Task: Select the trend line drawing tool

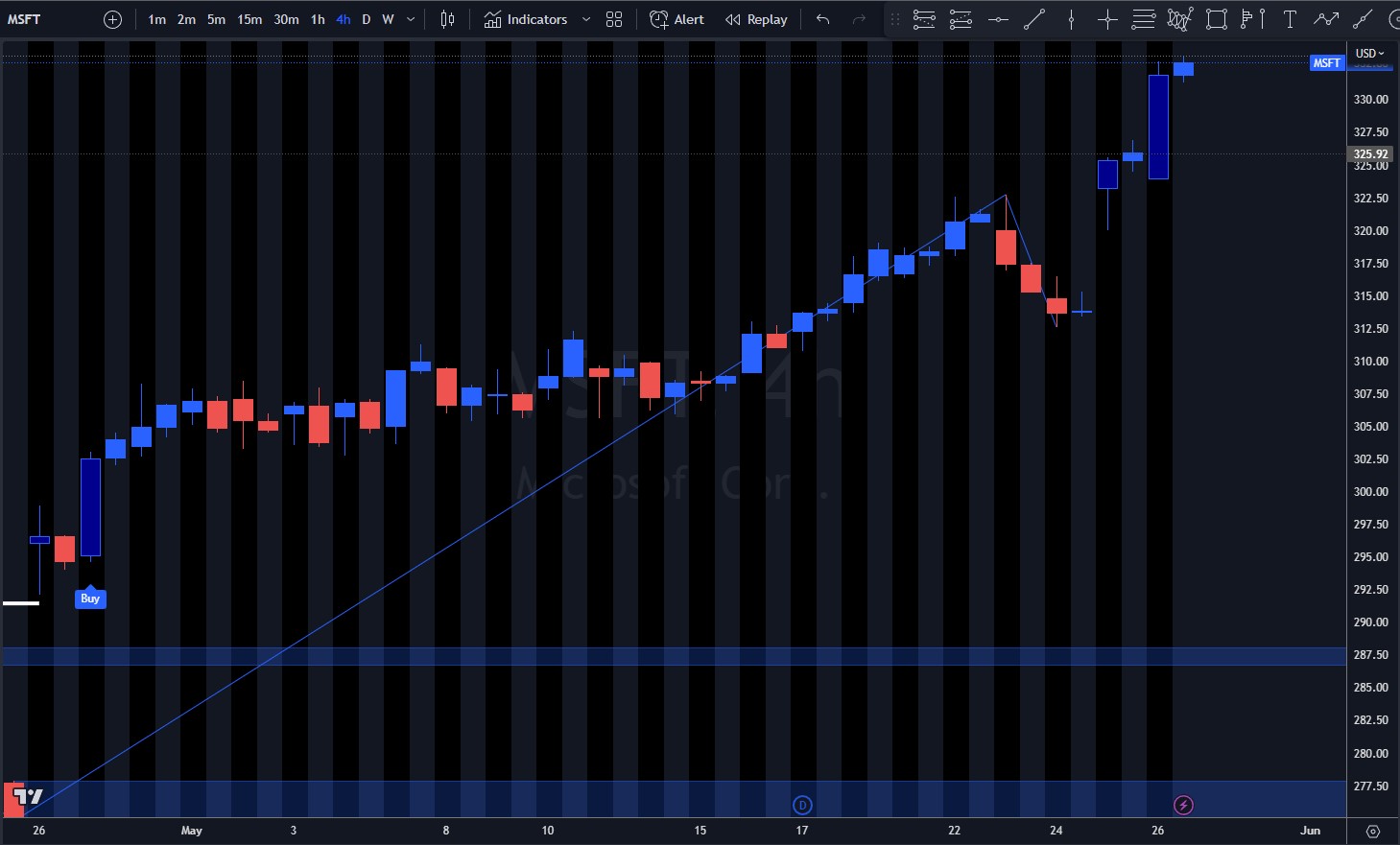Action: [x=1033, y=19]
